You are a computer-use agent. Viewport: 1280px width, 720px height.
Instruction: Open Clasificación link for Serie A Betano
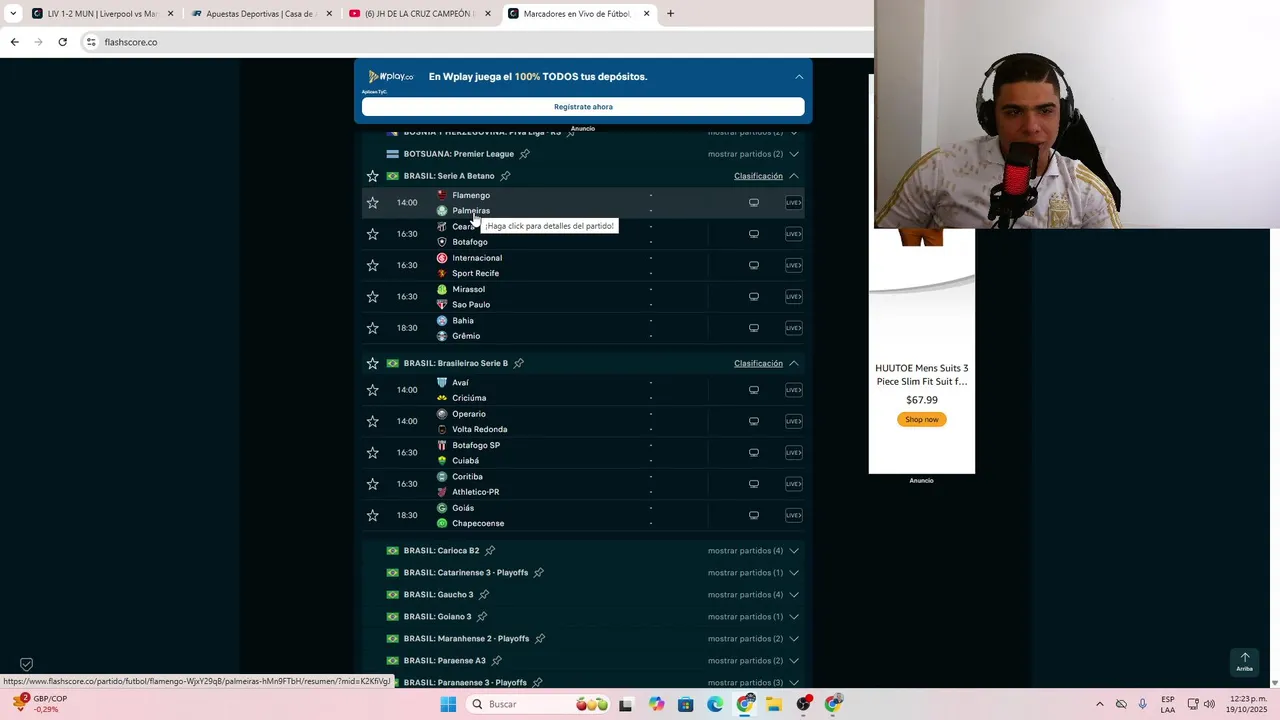758,176
